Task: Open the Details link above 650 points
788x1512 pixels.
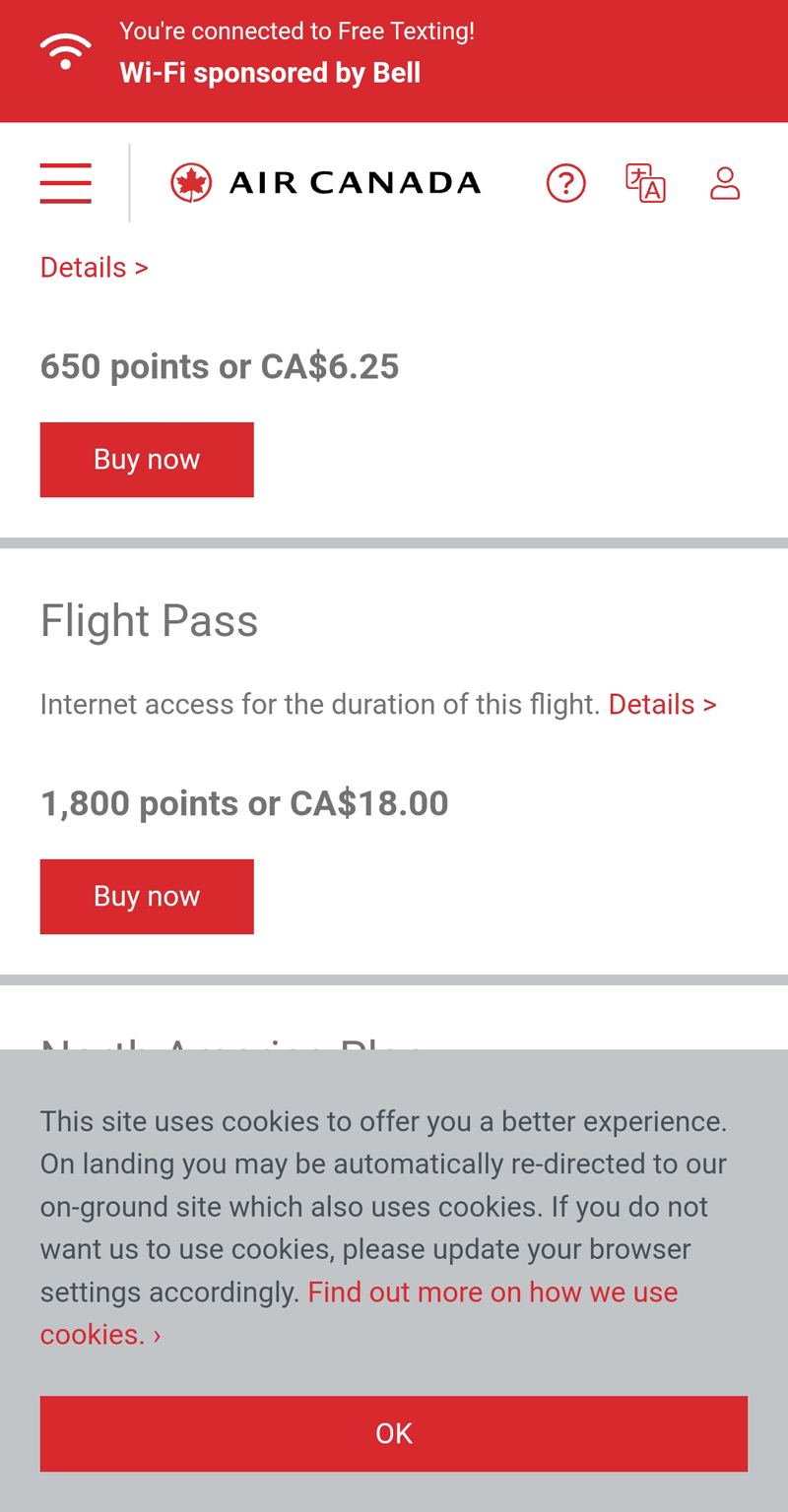Action: [94, 268]
